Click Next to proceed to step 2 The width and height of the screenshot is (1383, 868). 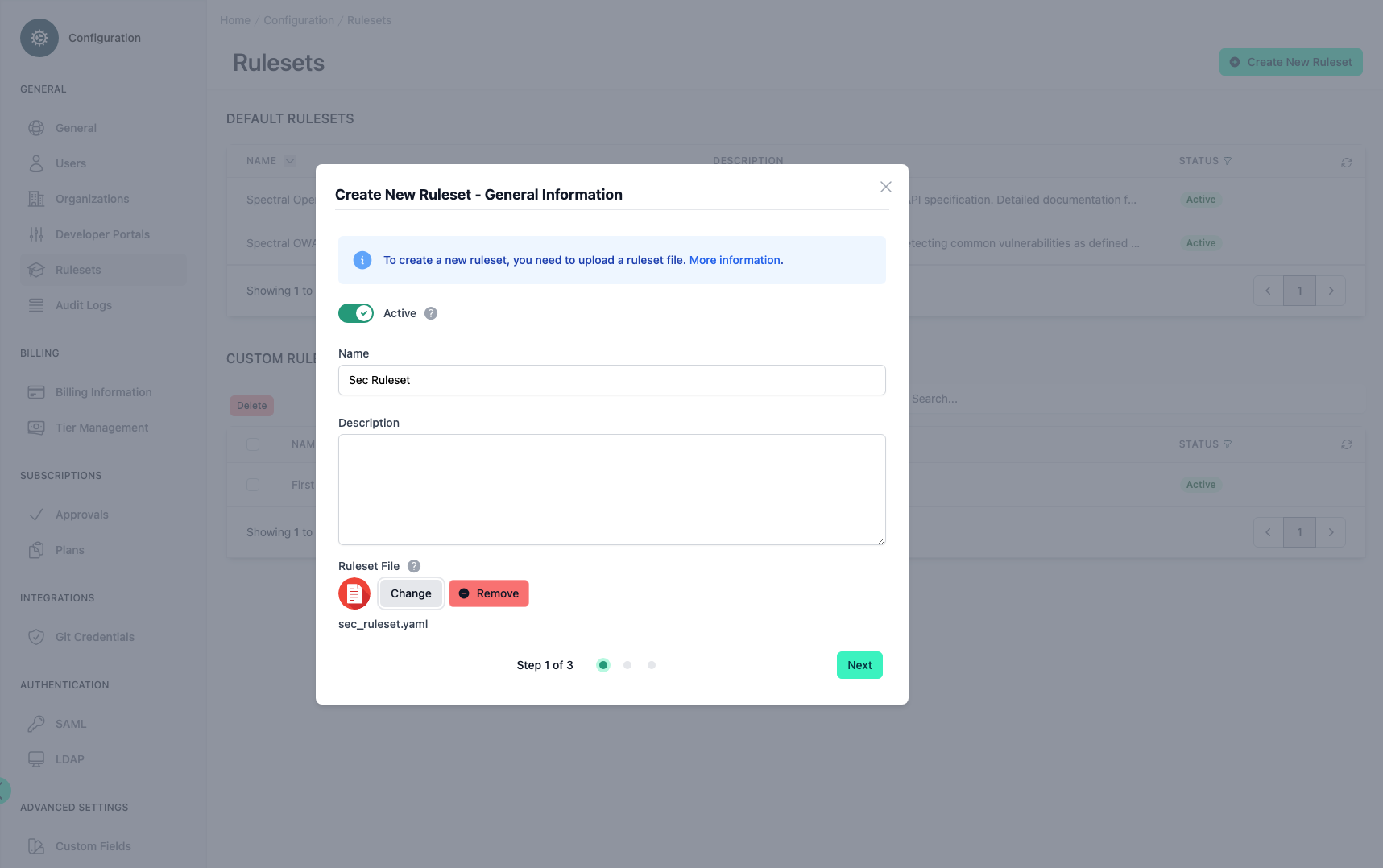point(859,665)
